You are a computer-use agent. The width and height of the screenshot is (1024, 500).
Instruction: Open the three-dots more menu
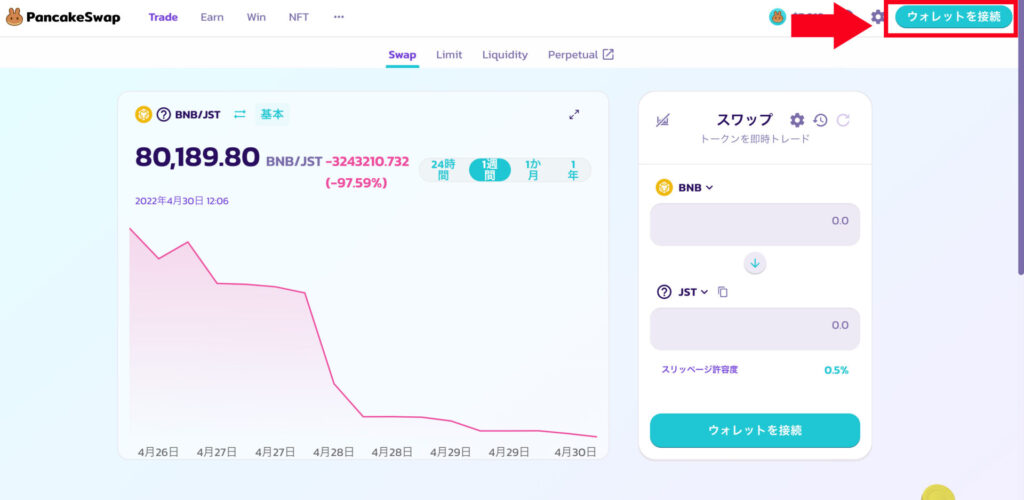(338, 17)
